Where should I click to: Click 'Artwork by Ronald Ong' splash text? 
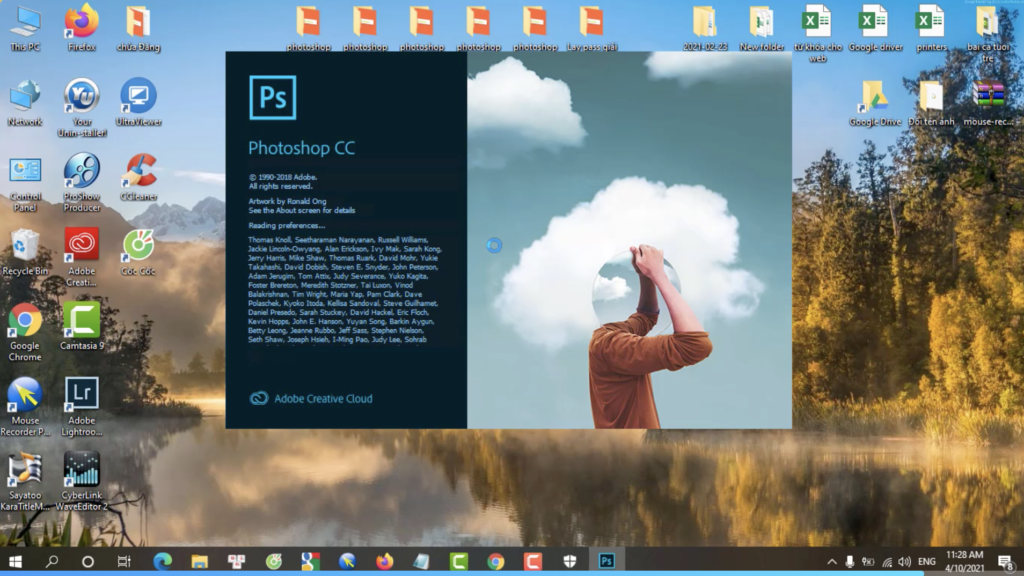tap(287, 201)
